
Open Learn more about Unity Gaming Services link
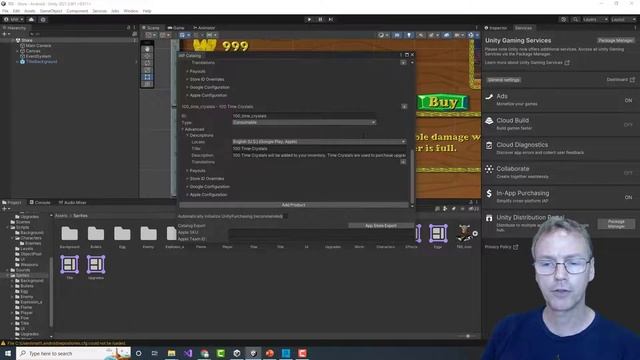pos(527,63)
